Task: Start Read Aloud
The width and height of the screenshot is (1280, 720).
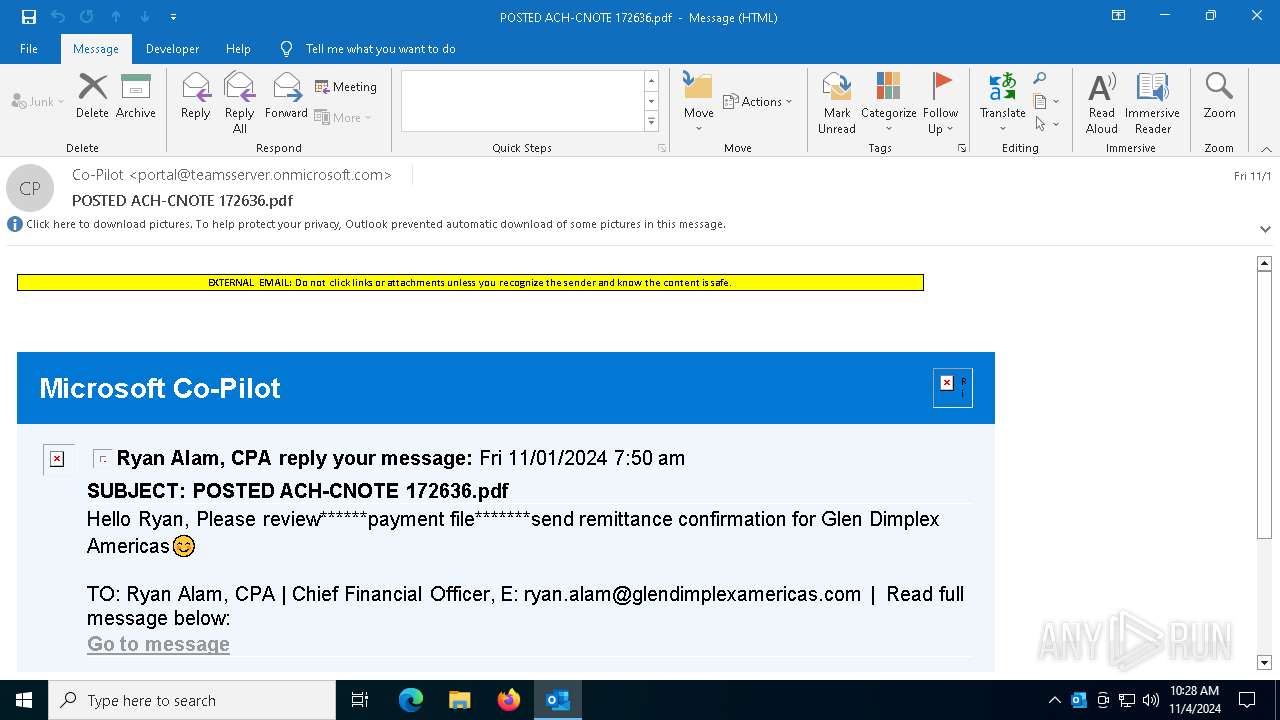Action: point(1101,103)
